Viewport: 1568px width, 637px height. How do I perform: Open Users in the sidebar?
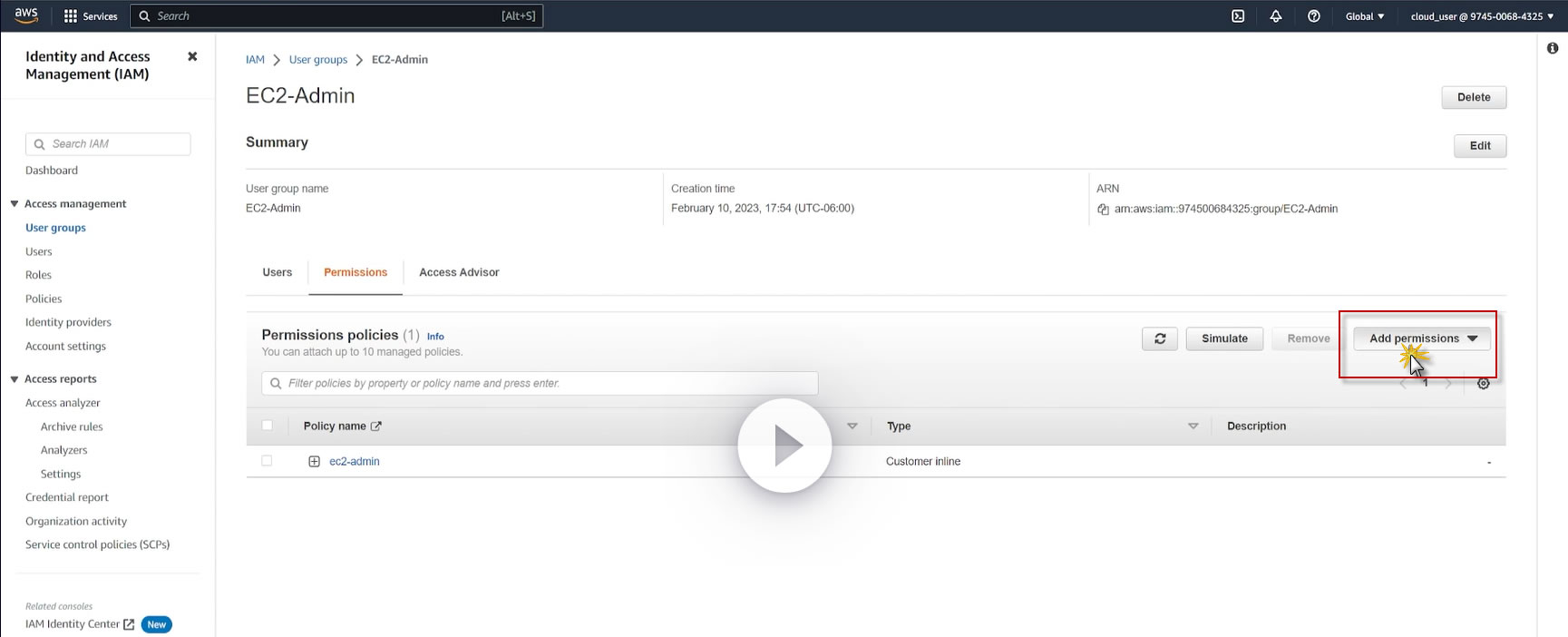pos(39,252)
